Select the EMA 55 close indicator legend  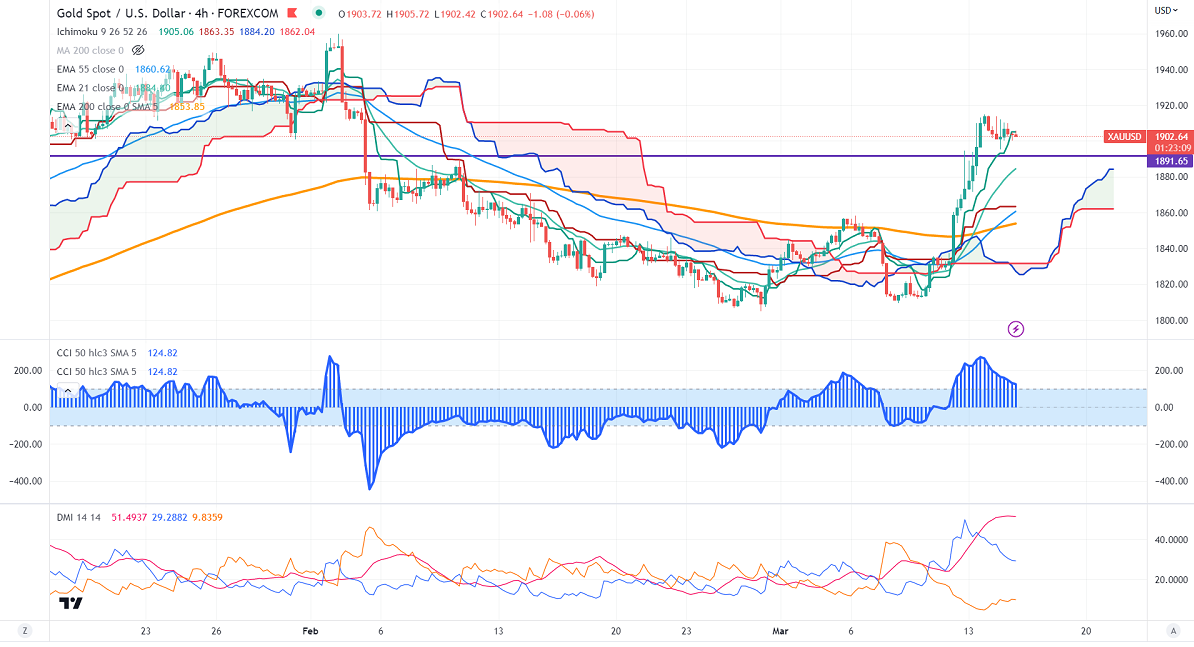click(90, 69)
